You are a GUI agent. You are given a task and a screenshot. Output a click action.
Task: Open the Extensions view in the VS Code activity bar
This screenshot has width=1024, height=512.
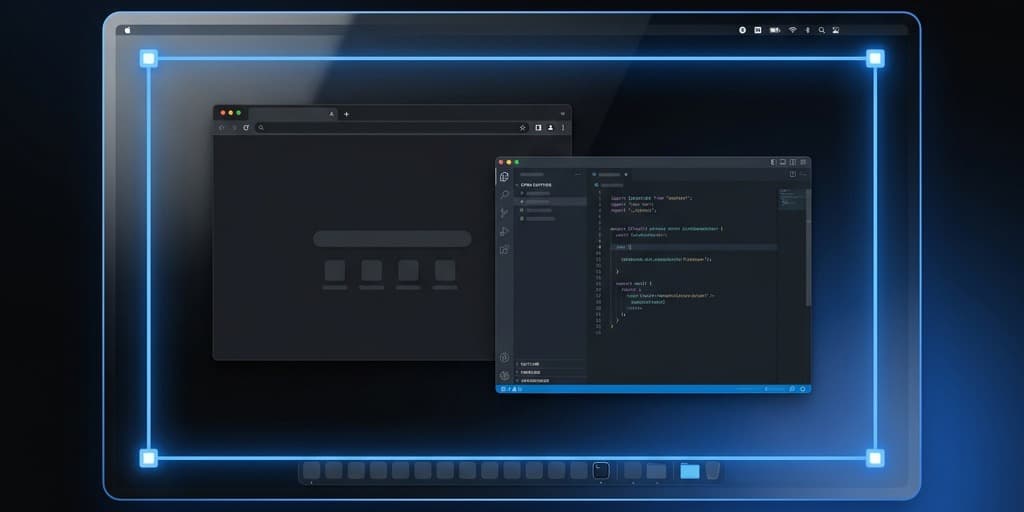[x=504, y=249]
